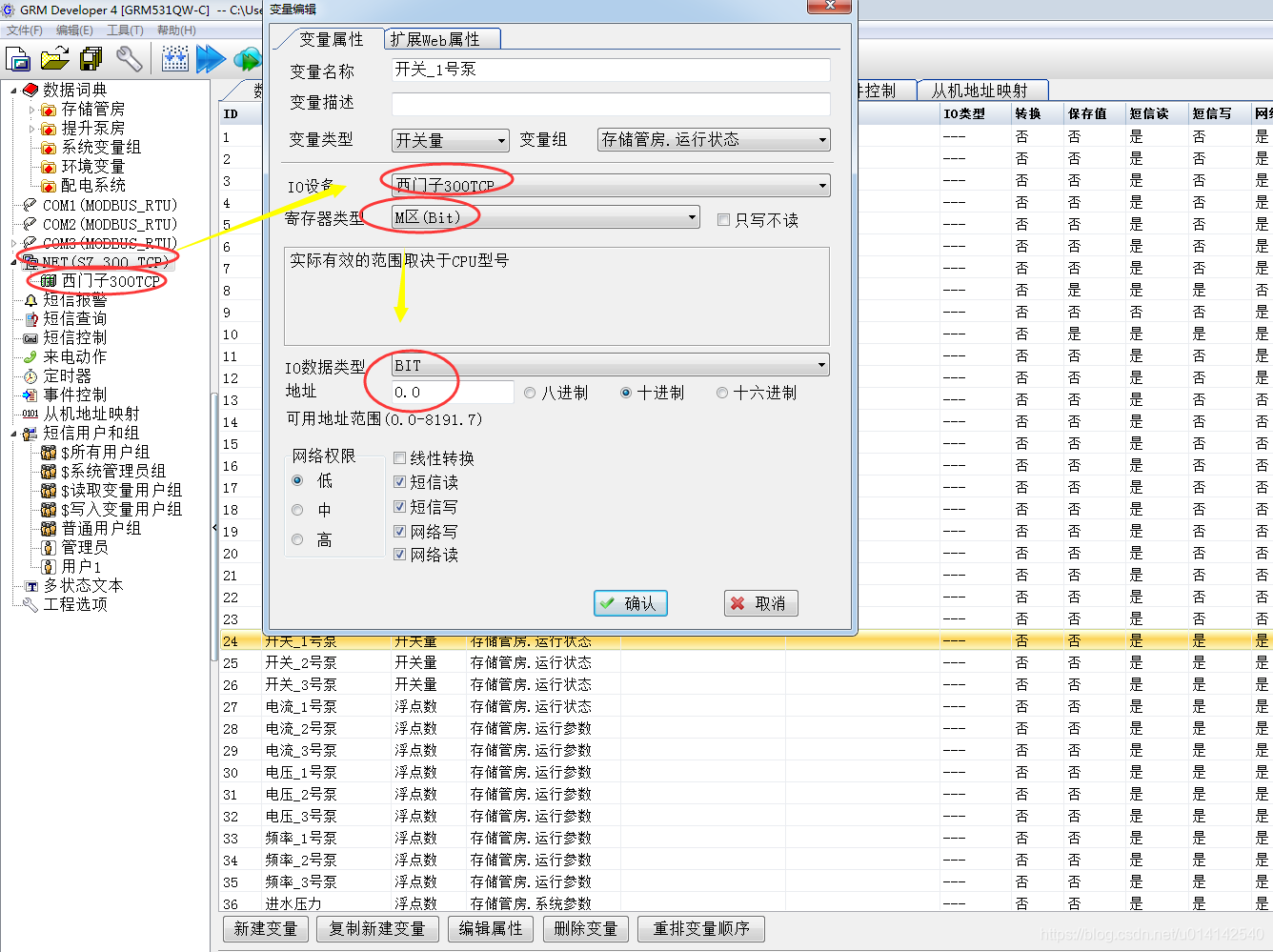Select the 十六进制 radio button
1273x952 pixels.
pyautogui.click(x=722, y=392)
